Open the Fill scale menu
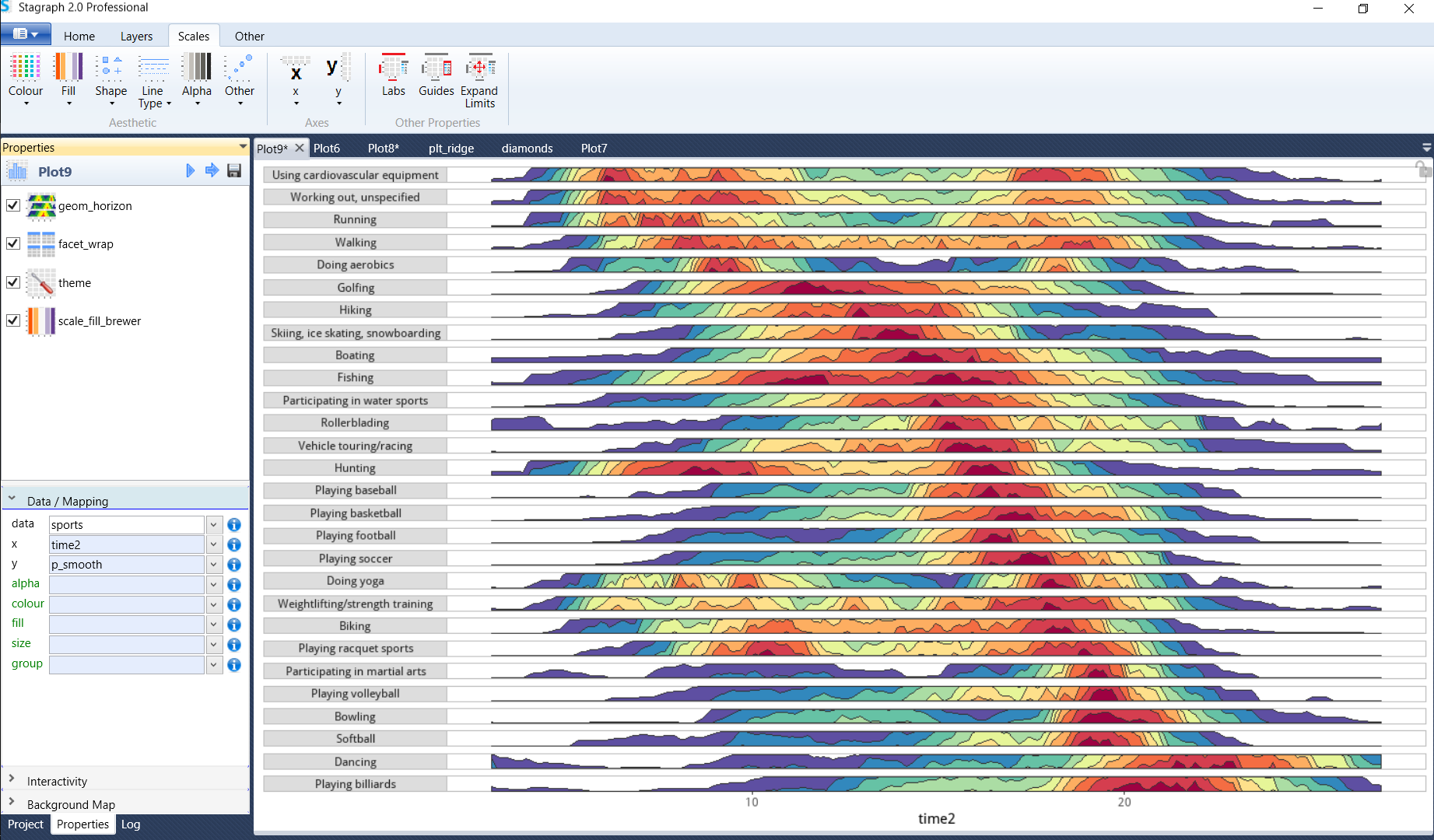The image size is (1434, 840). pyautogui.click(x=68, y=79)
